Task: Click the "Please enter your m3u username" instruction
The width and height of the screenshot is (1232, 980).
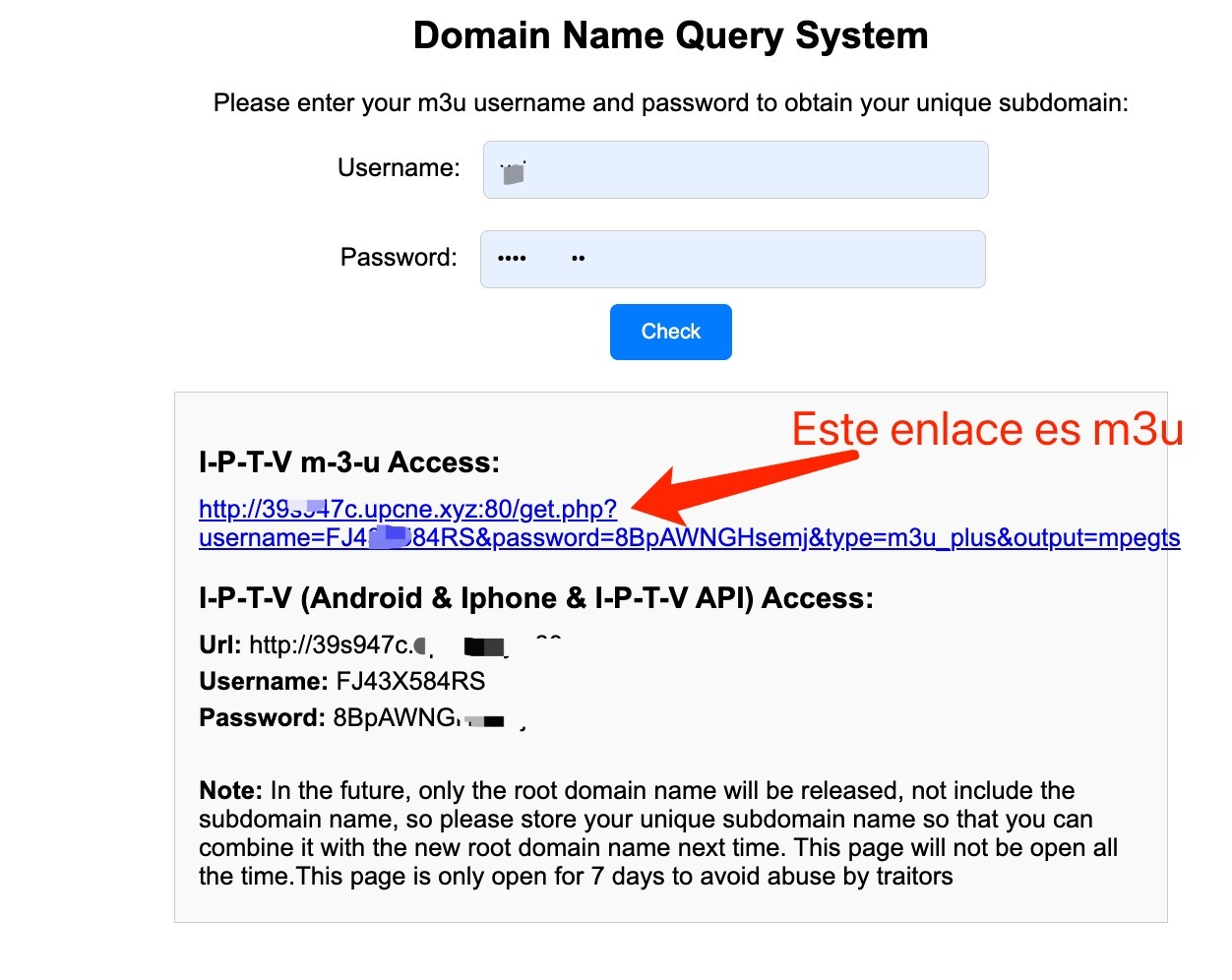Action: [670, 103]
